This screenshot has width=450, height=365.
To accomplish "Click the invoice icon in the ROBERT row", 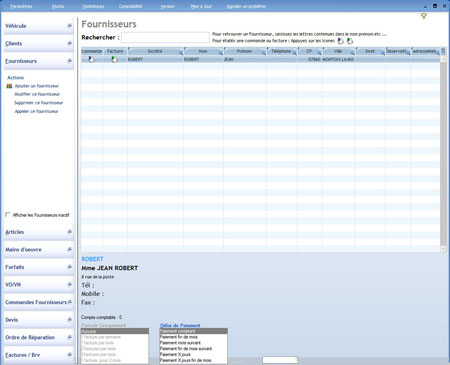I will [114, 59].
